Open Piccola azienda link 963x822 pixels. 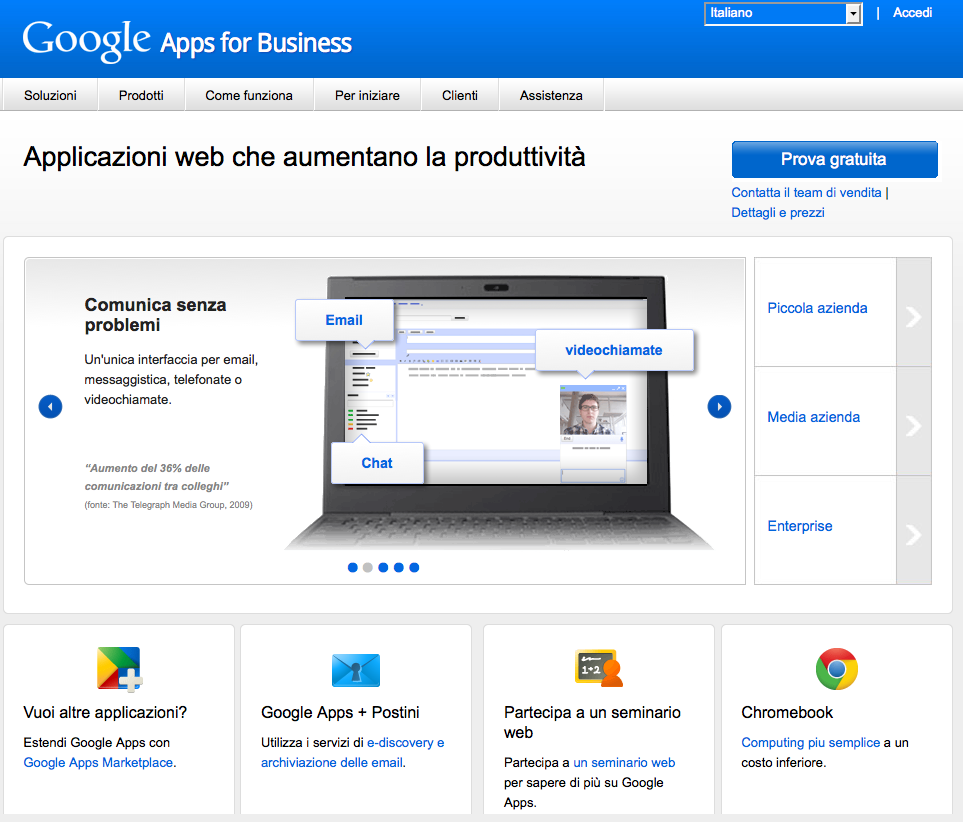(817, 308)
